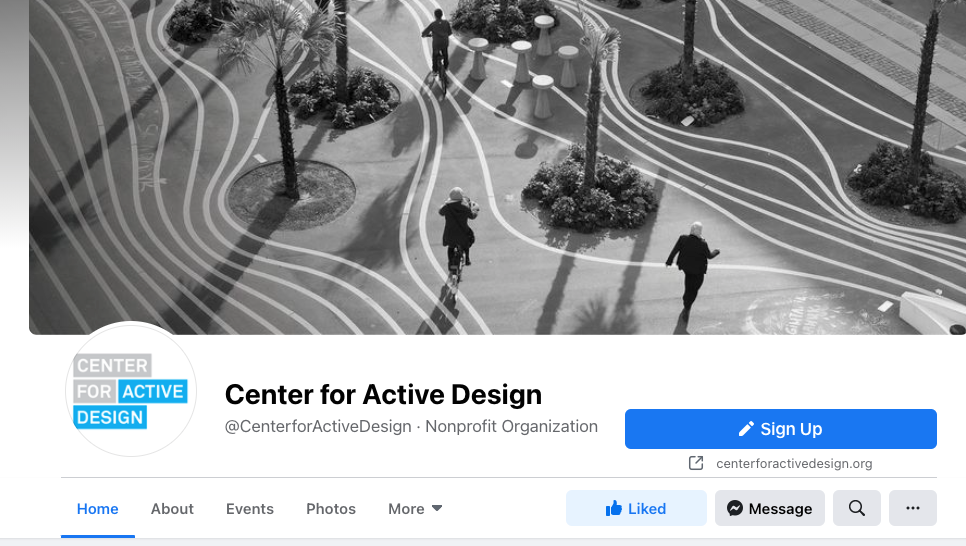Send a message via Message button
This screenshot has height=546, width=966.
click(x=769, y=508)
